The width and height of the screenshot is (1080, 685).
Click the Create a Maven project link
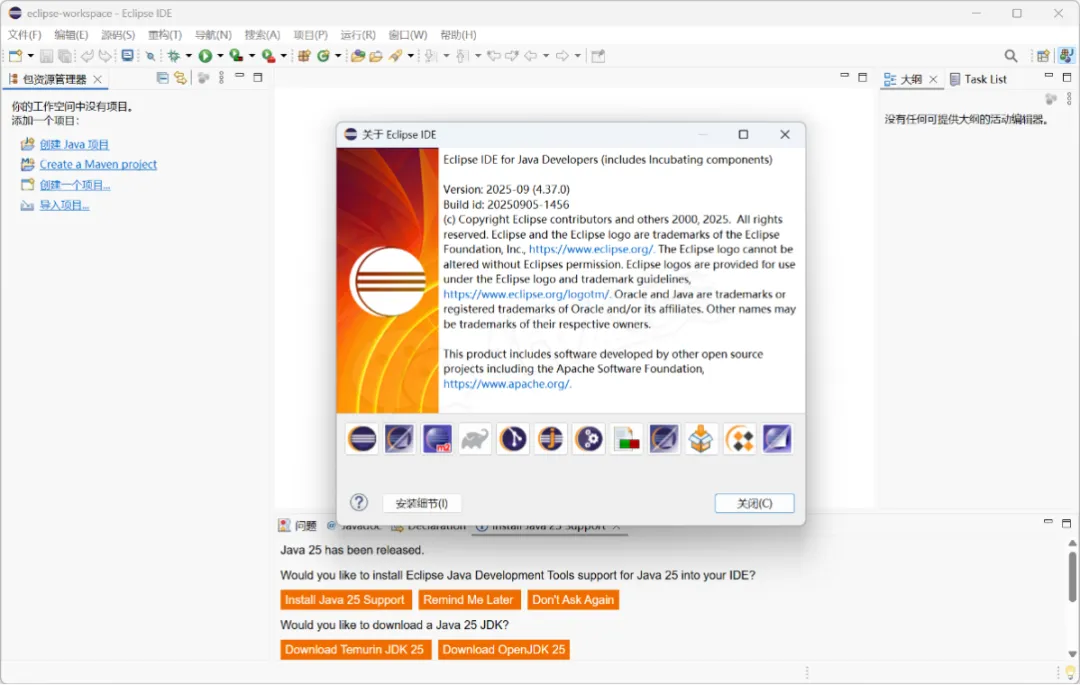pyautogui.click(x=98, y=165)
